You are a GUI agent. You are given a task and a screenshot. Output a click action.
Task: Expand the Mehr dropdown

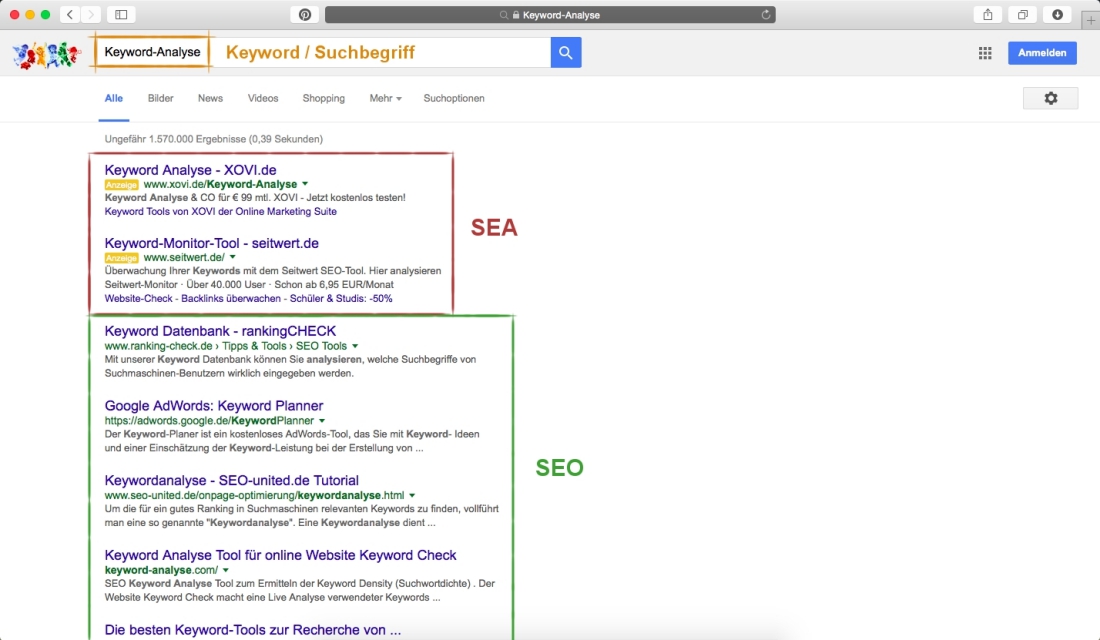(x=385, y=98)
